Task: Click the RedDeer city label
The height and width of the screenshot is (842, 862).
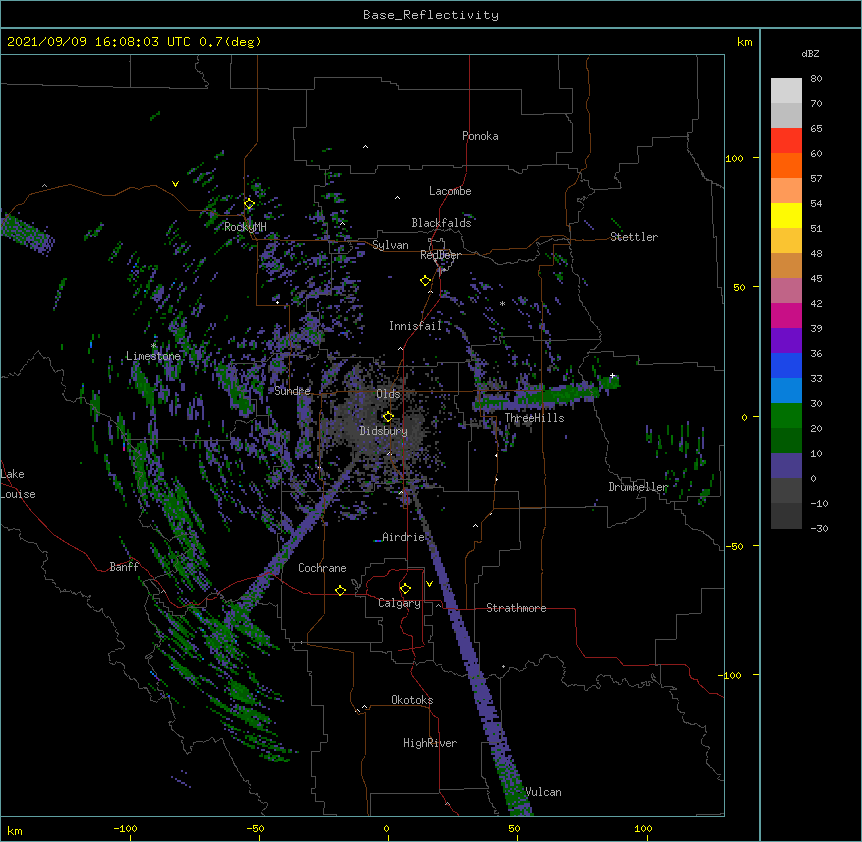Action: [x=440, y=255]
